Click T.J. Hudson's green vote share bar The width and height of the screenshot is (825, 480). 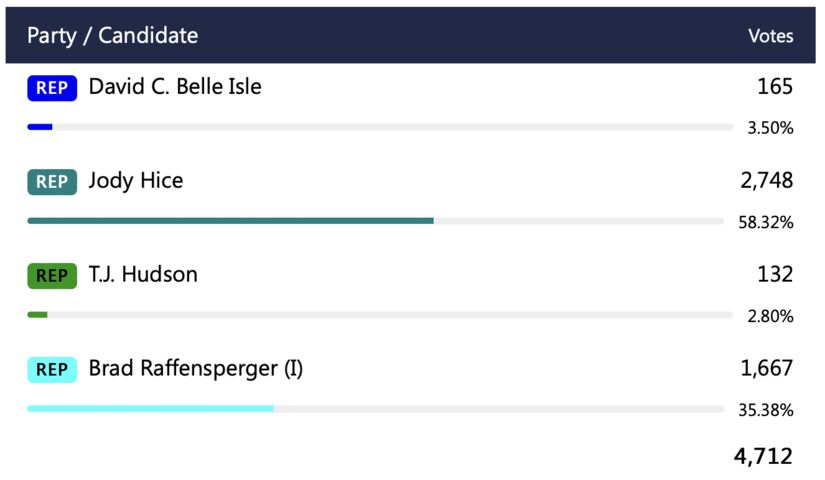(x=37, y=315)
